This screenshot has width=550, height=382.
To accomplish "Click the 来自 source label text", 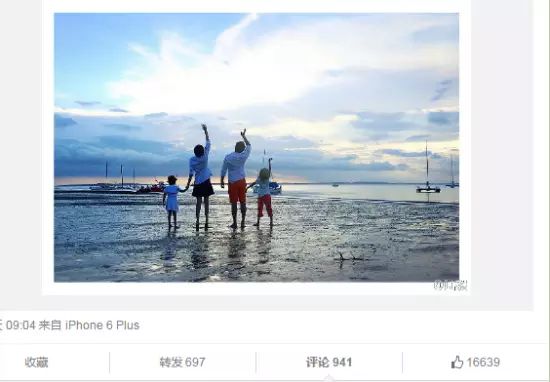I will click(50, 325).
